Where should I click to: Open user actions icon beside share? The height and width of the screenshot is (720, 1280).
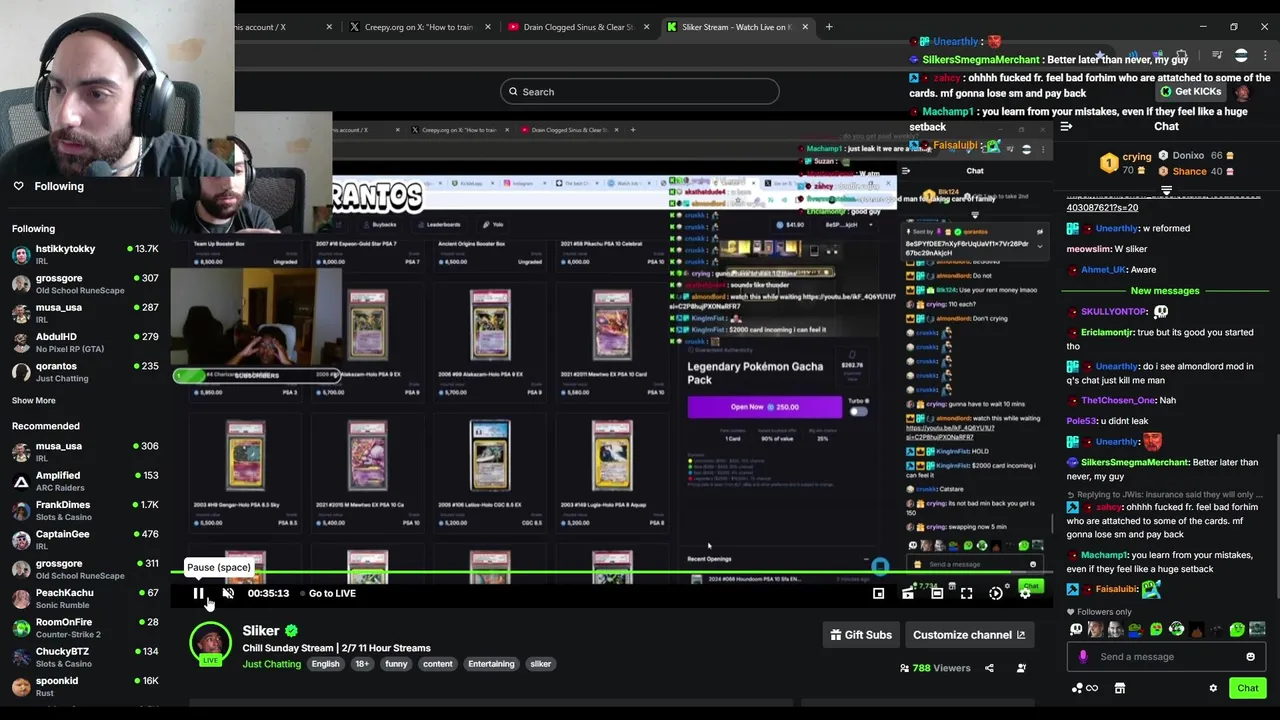click(1021, 668)
